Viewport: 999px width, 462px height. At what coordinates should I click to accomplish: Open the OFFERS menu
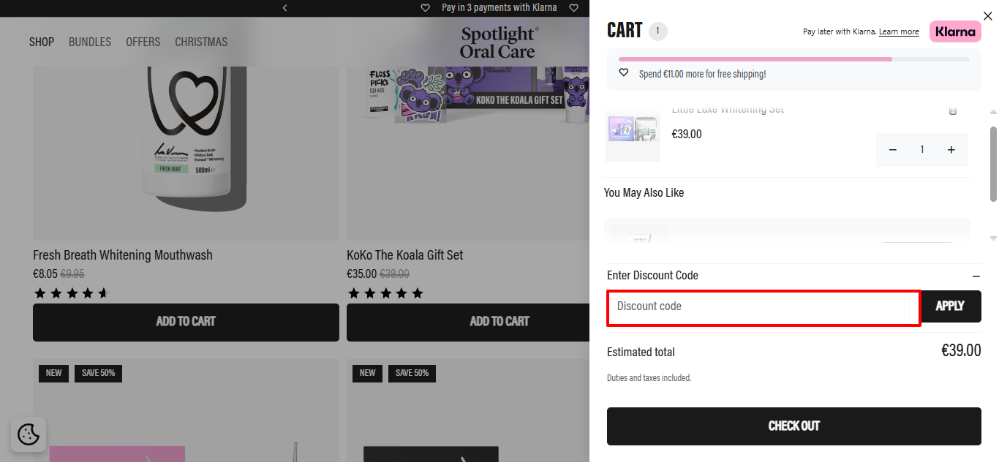tap(143, 42)
